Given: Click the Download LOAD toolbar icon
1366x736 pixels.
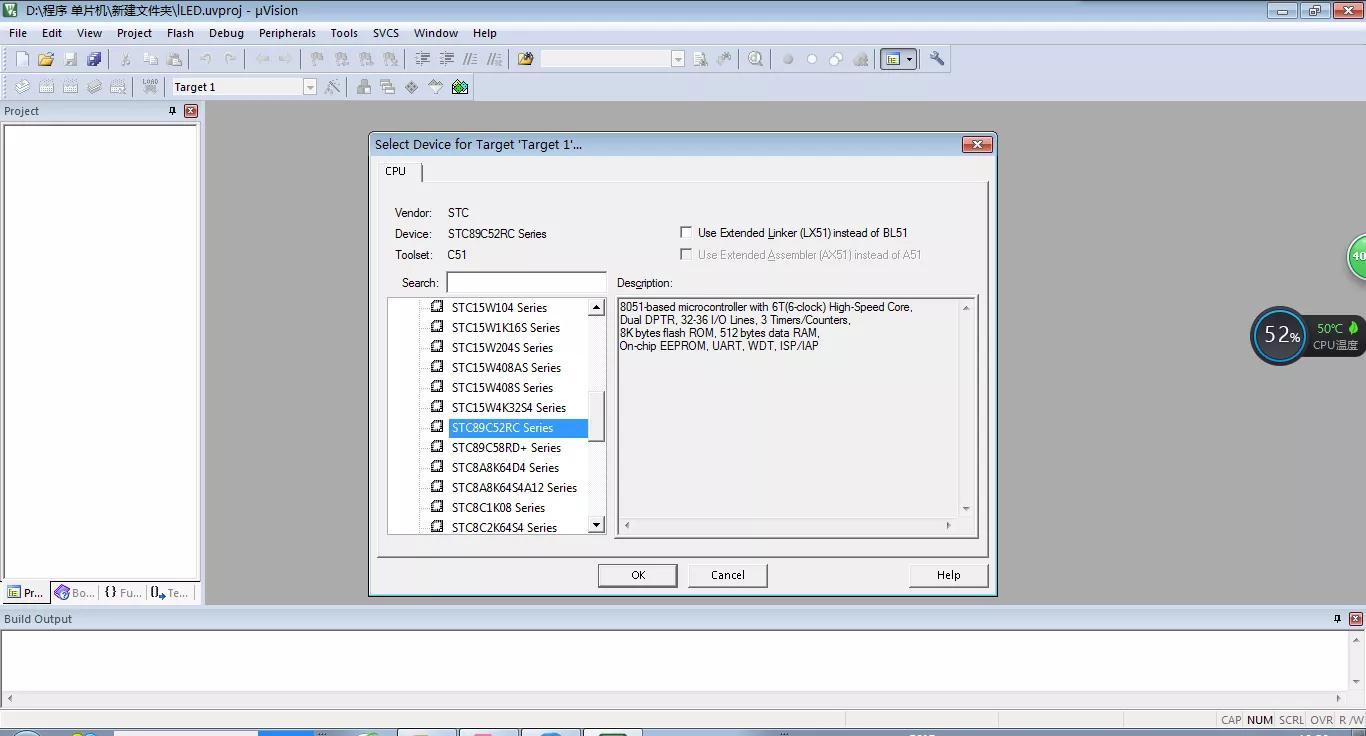Looking at the screenshot, I should click(150, 87).
